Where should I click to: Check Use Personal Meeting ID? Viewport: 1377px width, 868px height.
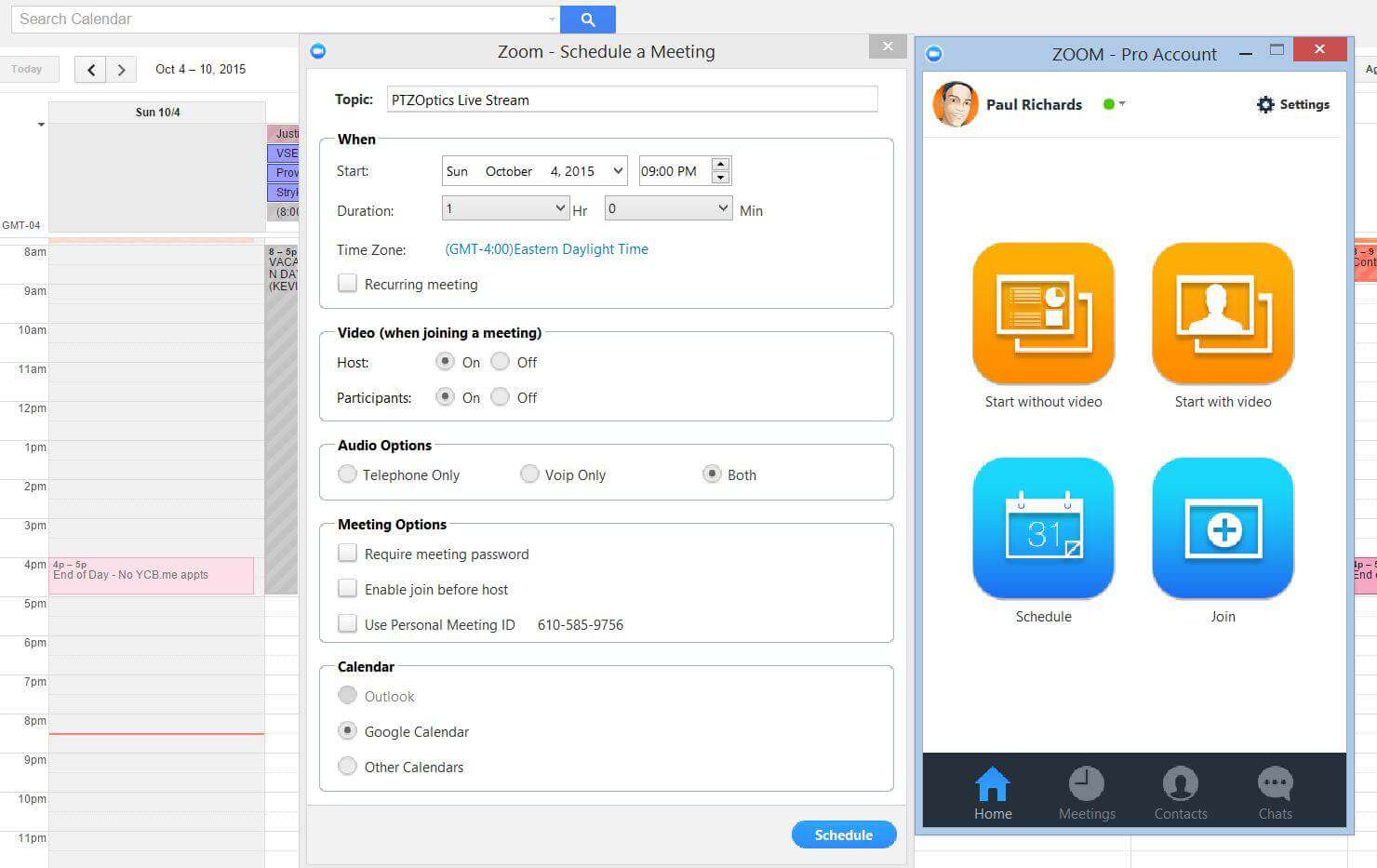pyautogui.click(x=347, y=623)
